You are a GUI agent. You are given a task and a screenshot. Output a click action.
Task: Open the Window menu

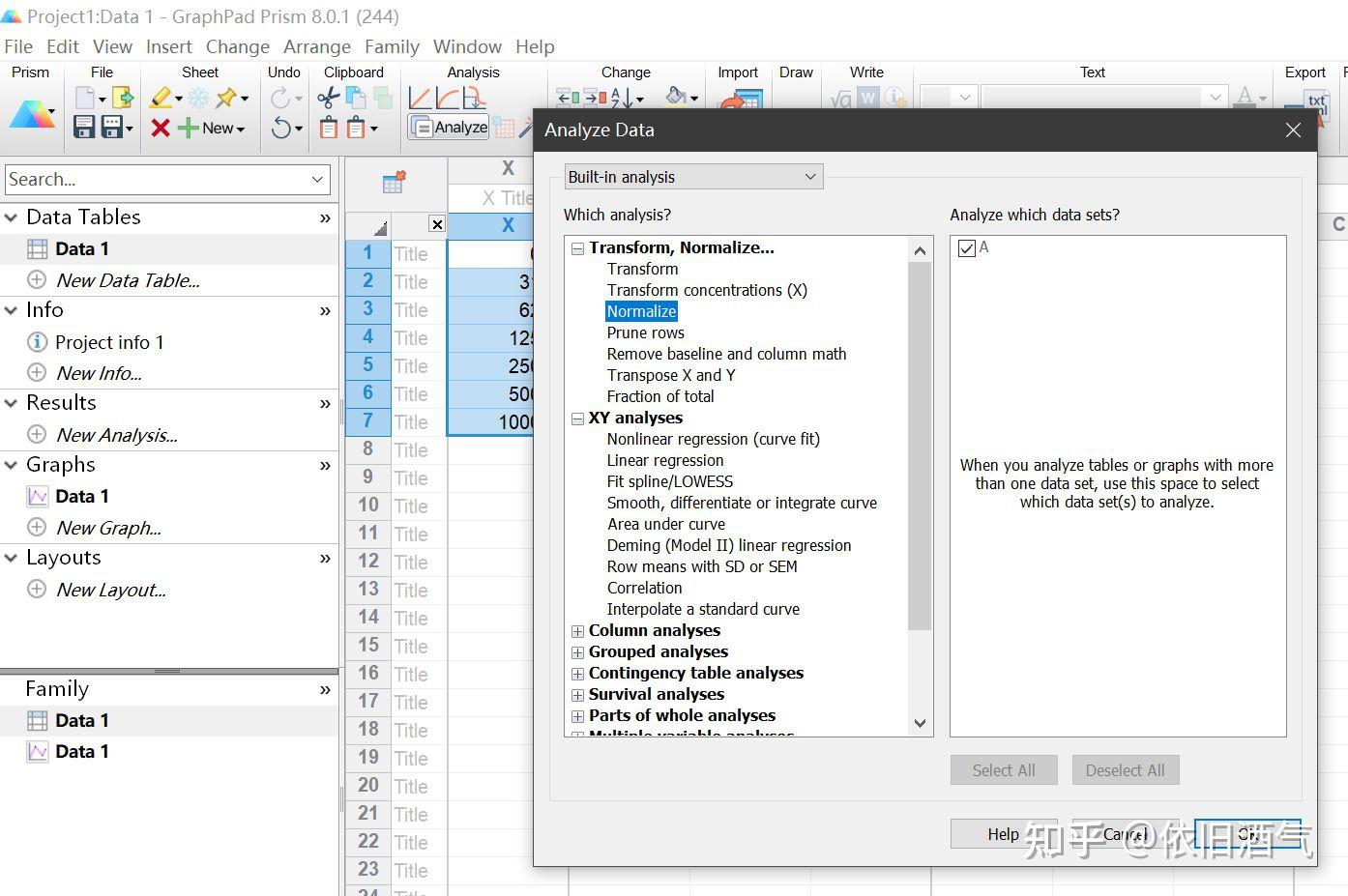[467, 46]
